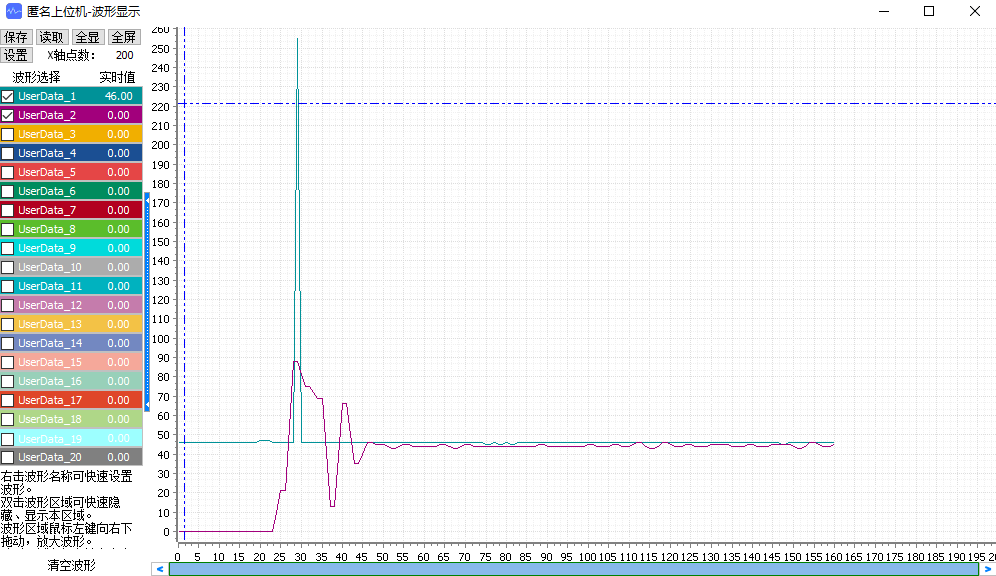Enable the UserData_4 checkbox
This screenshot has width=996, height=576.
[8, 154]
